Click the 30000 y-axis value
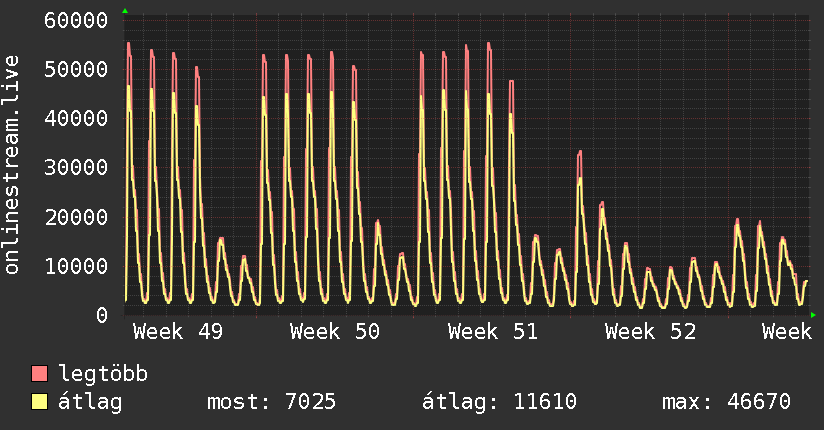Image resolution: width=824 pixels, height=430 pixels. point(78,167)
